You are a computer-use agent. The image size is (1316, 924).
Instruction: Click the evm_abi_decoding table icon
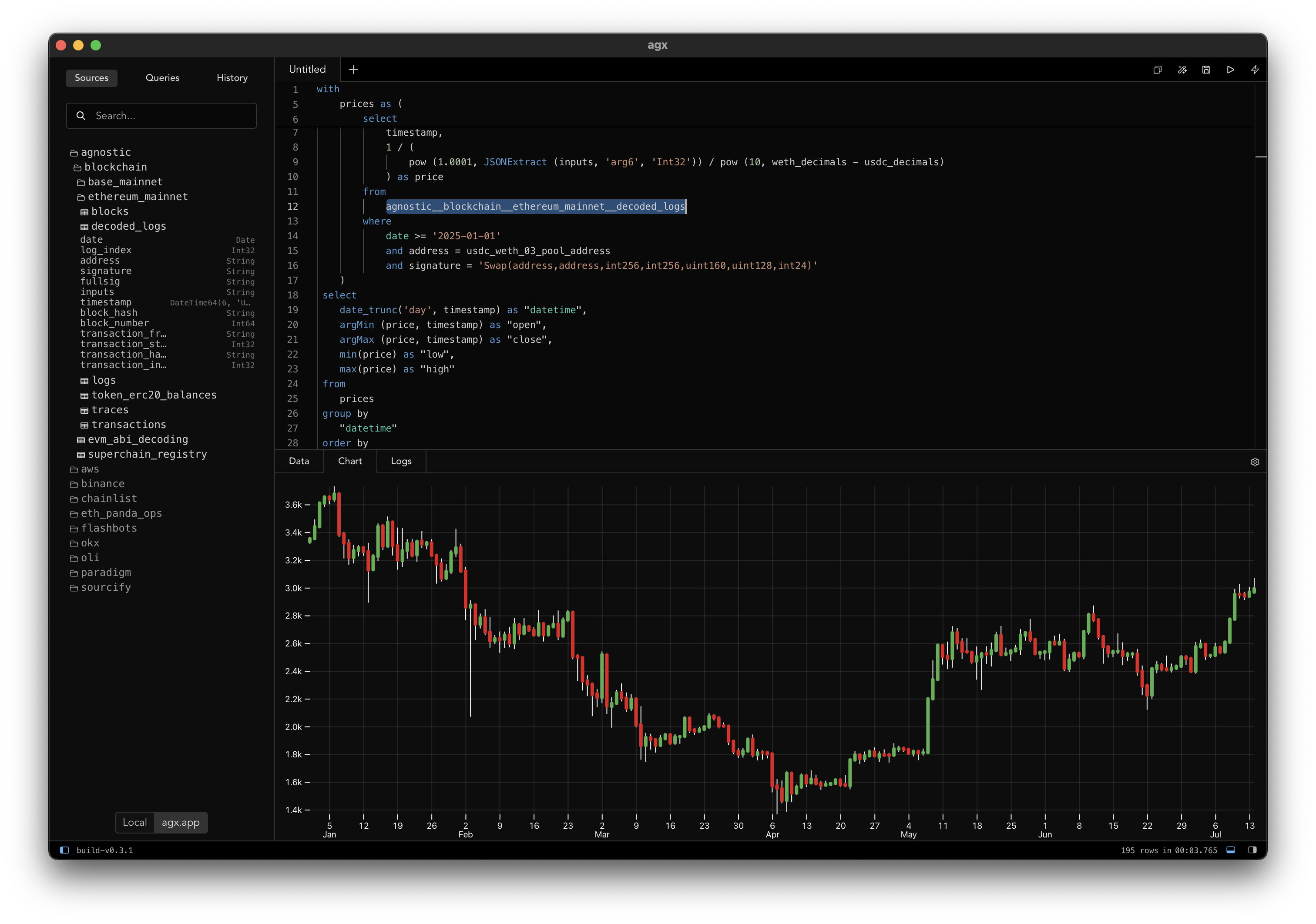[81, 440]
